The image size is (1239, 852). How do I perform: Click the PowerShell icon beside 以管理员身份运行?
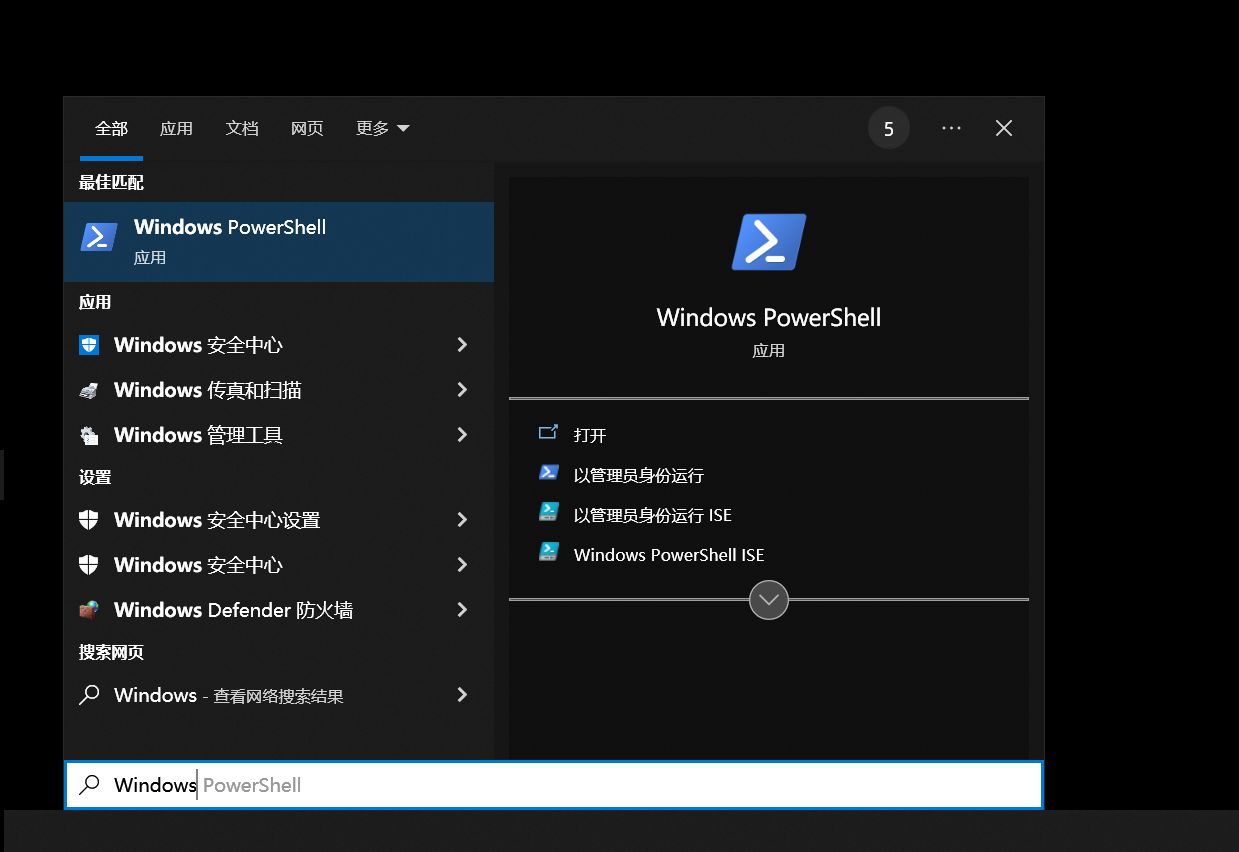[x=548, y=472]
